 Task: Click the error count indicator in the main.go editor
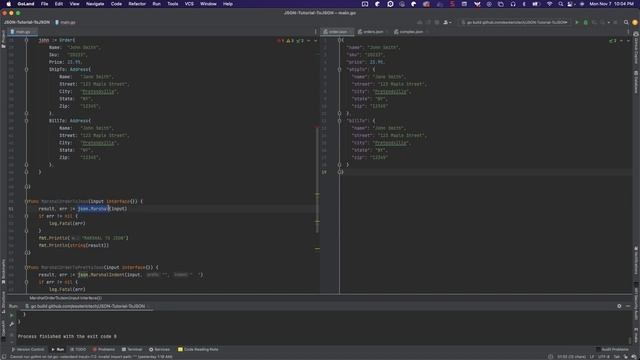280,40
